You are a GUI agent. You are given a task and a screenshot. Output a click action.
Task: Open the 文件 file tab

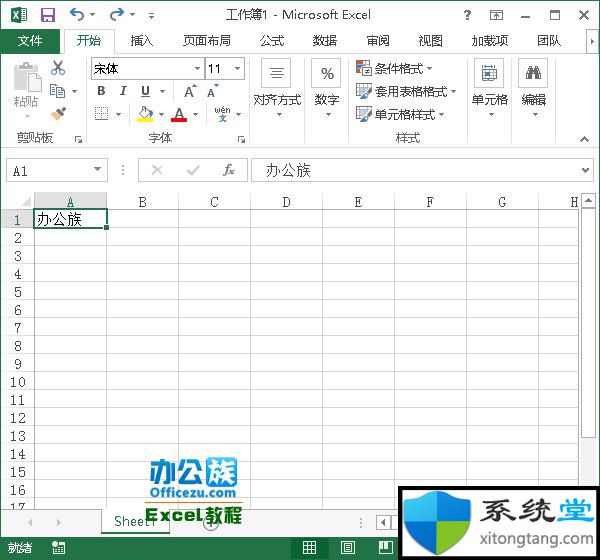pos(30,41)
